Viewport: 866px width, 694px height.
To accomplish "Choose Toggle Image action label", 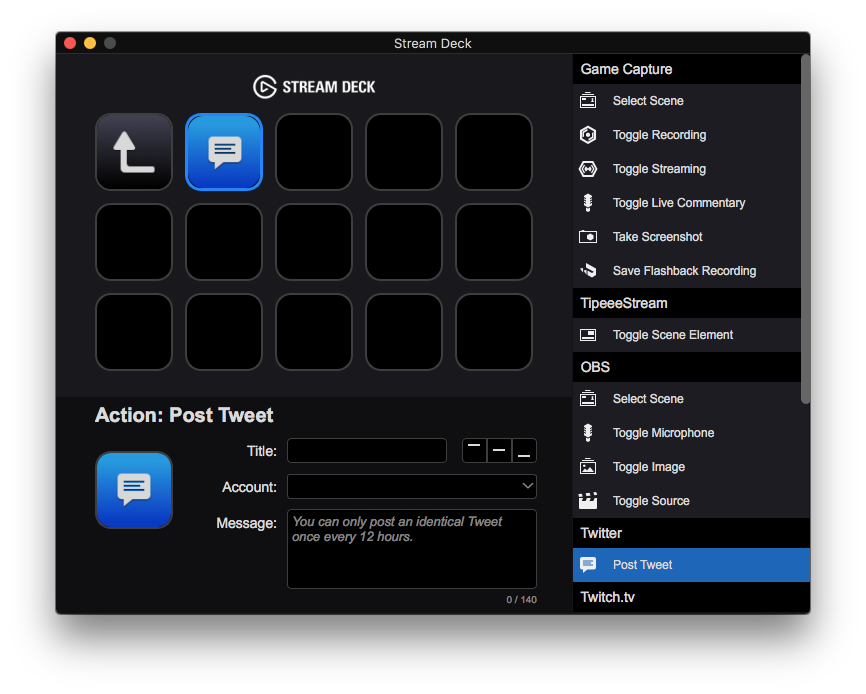I will [x=648, y=467].
